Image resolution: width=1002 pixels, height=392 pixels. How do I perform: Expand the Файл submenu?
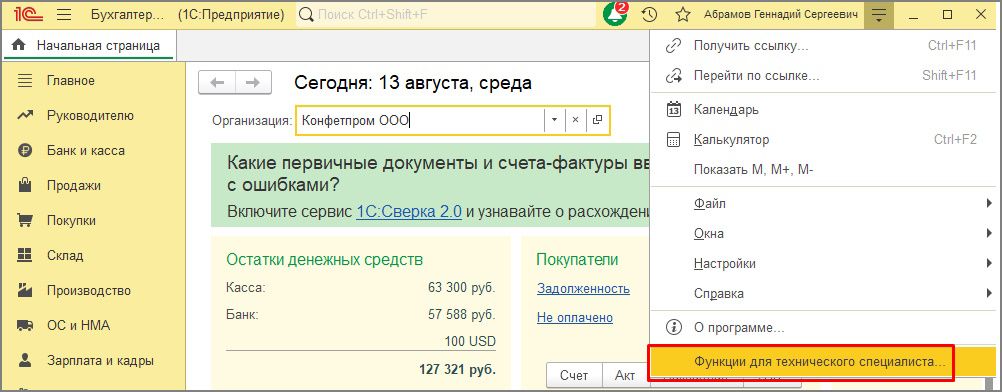point(989,203)
